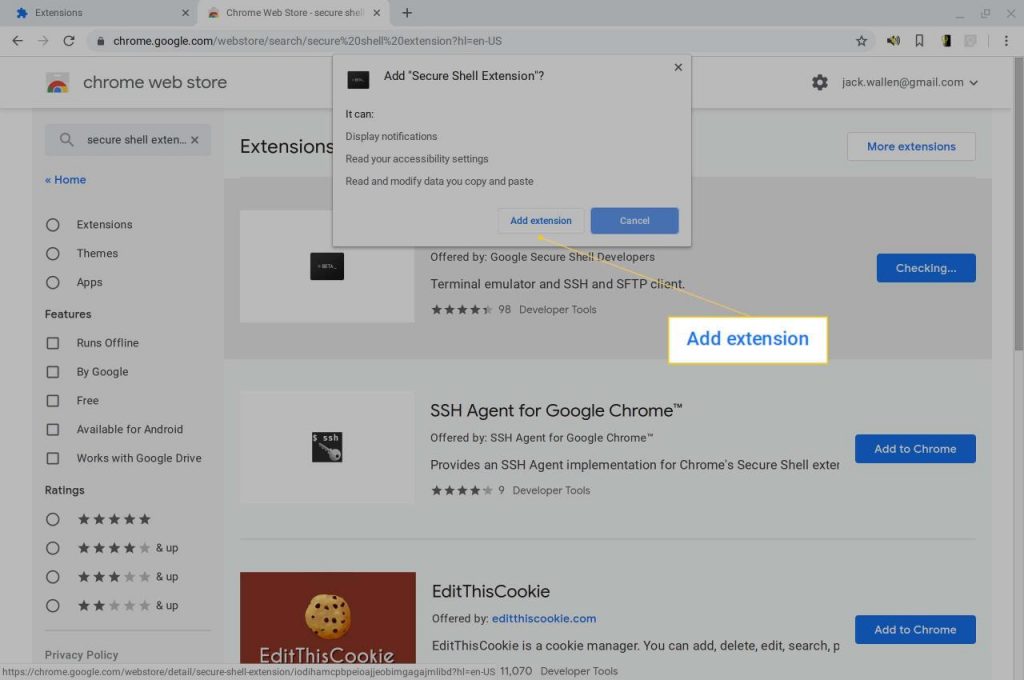Viewport: 1024px width, 680px height.
Task: Open the editthiscookie.com link
Action: click(543, 619)
